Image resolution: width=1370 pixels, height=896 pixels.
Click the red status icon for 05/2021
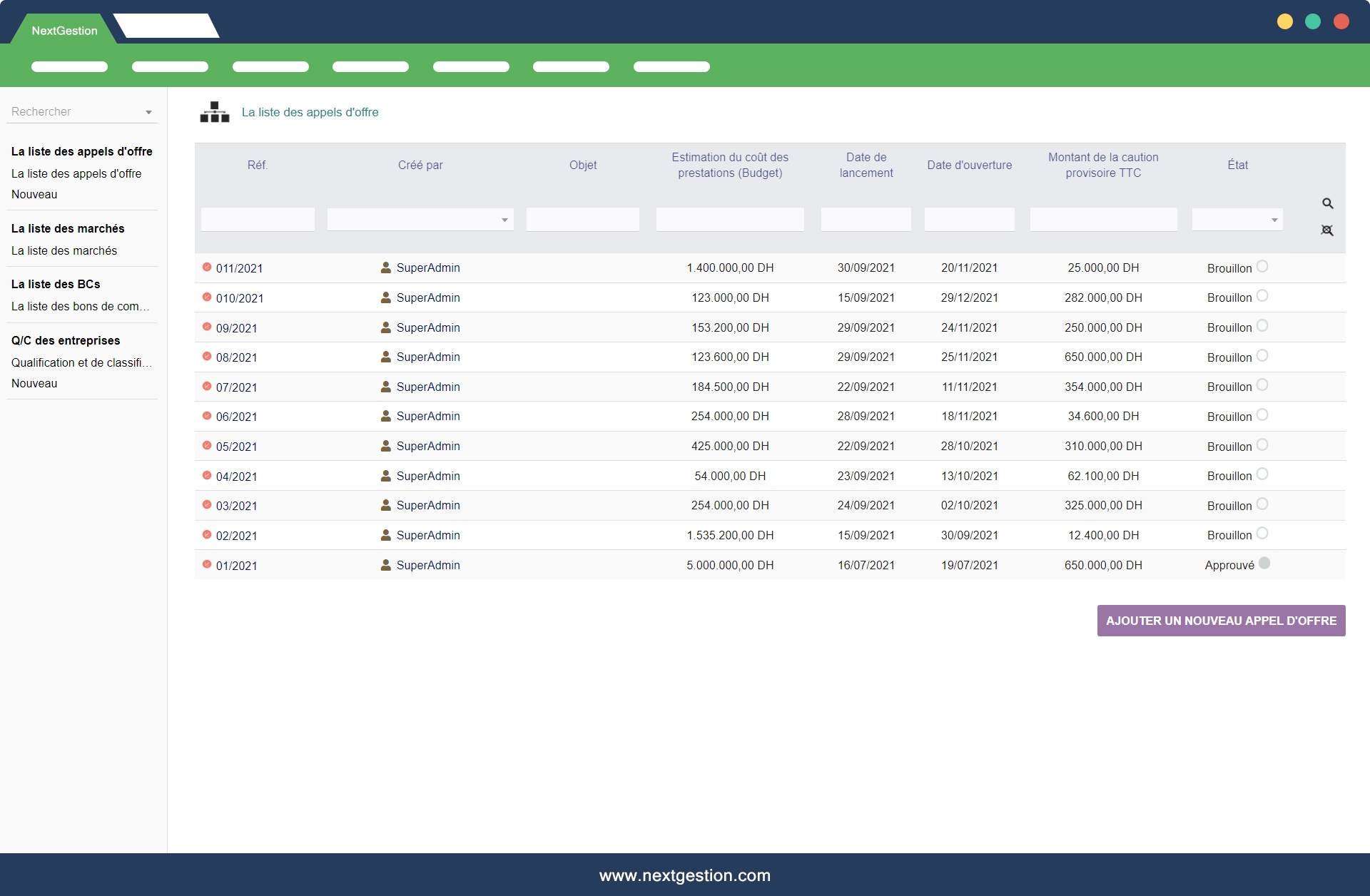207,446
